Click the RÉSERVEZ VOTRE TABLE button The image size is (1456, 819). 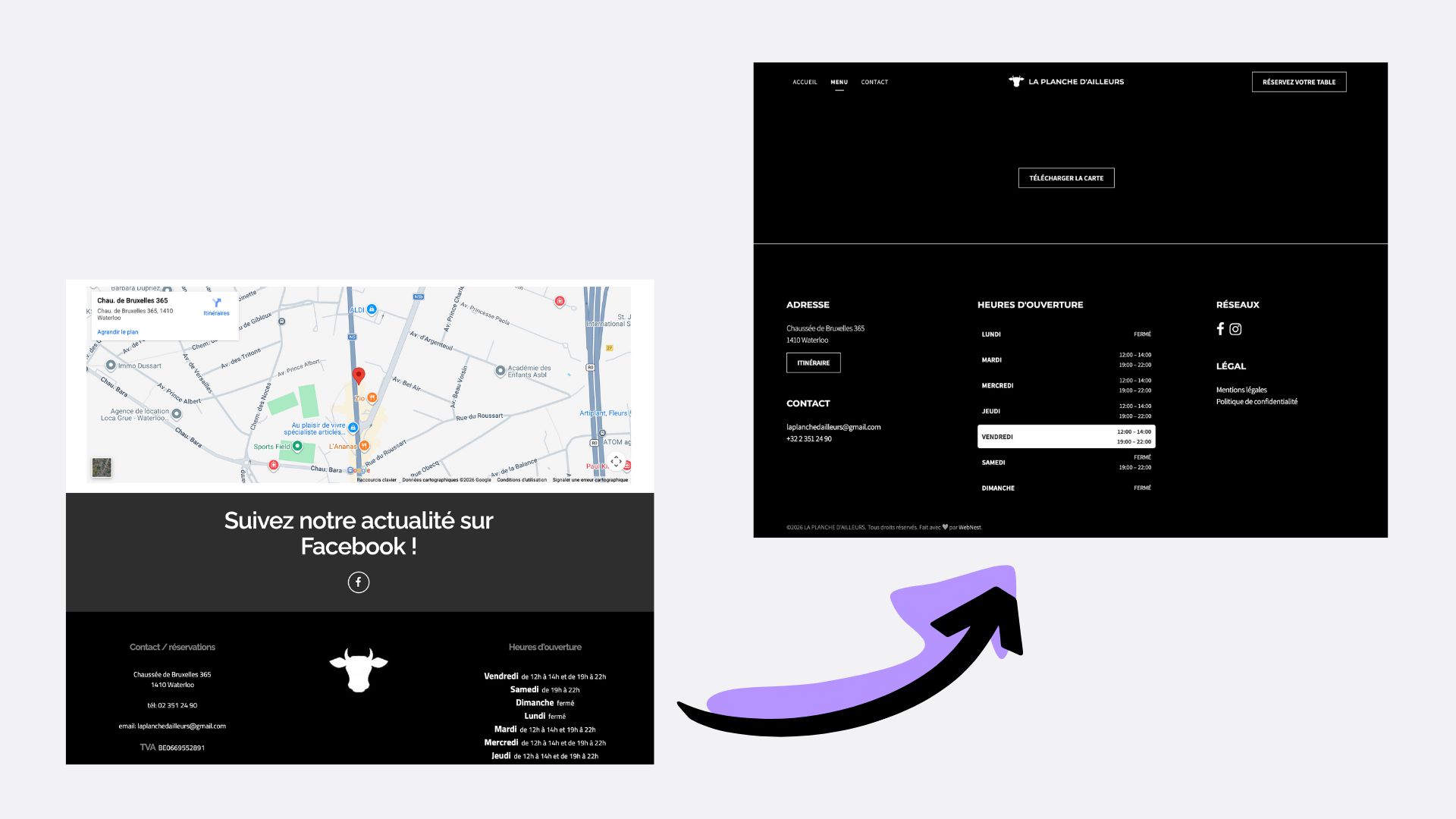click(x=1298, y=81)
